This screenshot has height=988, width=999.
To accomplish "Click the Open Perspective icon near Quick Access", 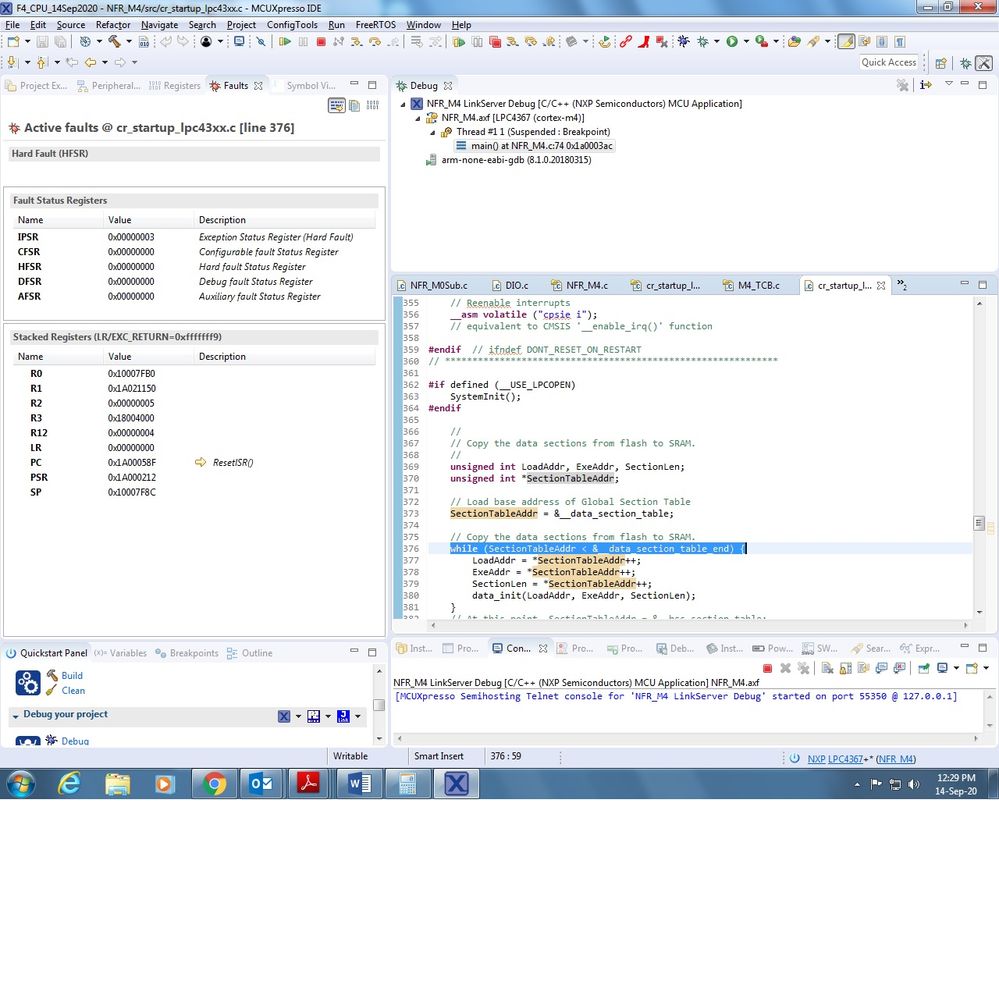I will point(940,63).
